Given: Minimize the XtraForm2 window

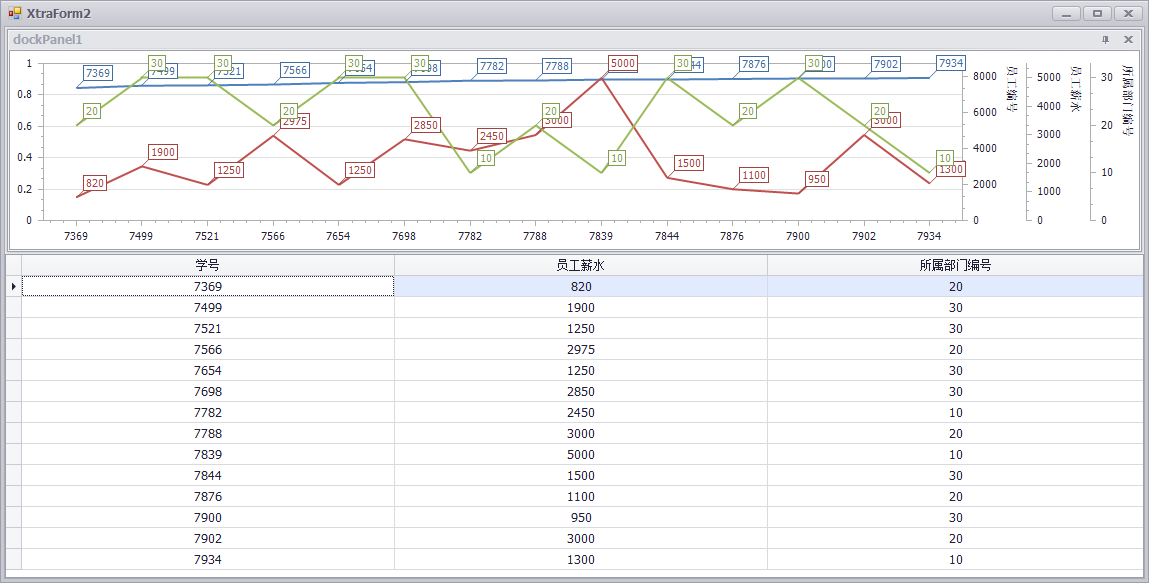Looking at the screenshot, I should pyautogui.click(x=1066, y=13).
